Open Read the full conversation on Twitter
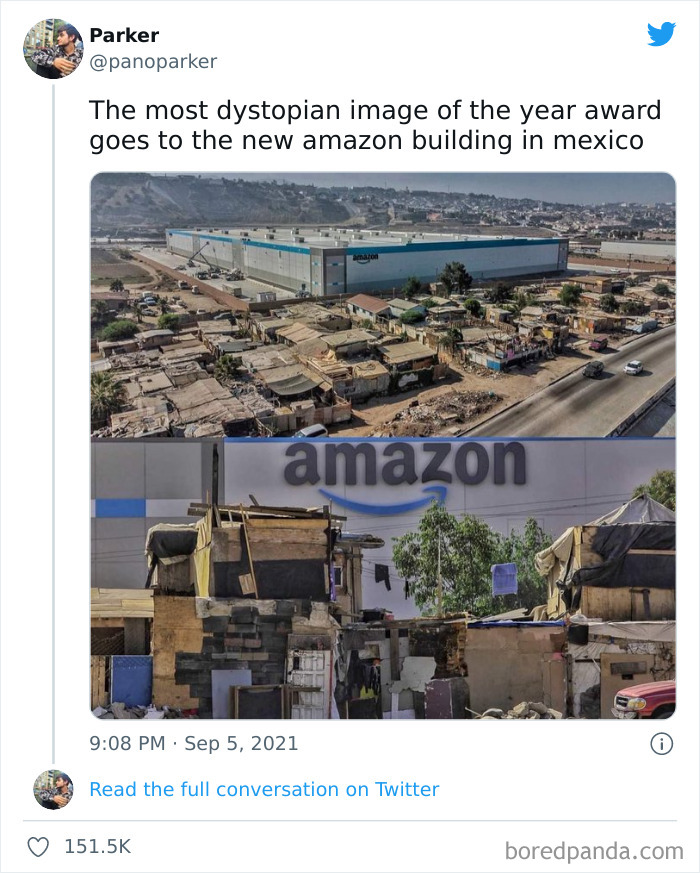 click(264, 789)
